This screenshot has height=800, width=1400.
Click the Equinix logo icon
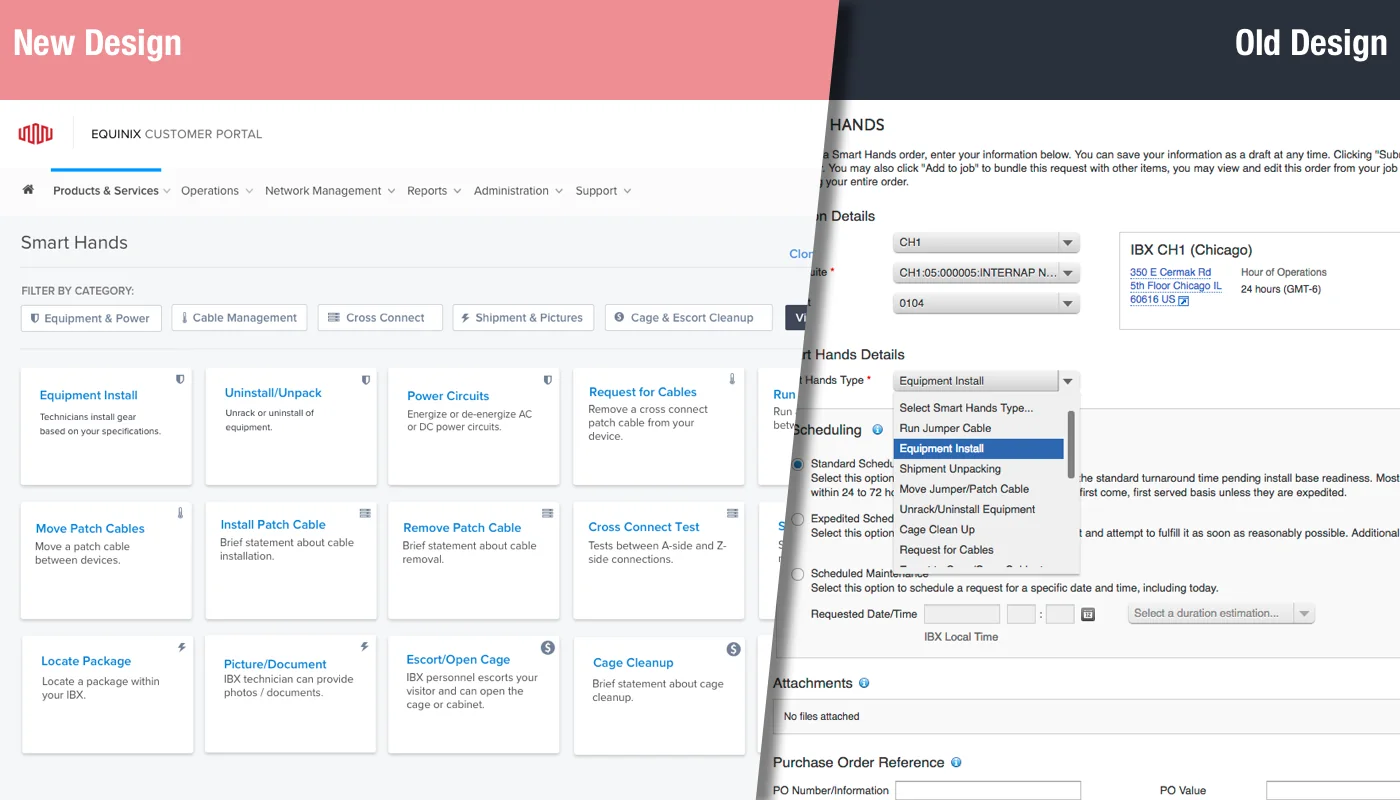pos(35,133)
